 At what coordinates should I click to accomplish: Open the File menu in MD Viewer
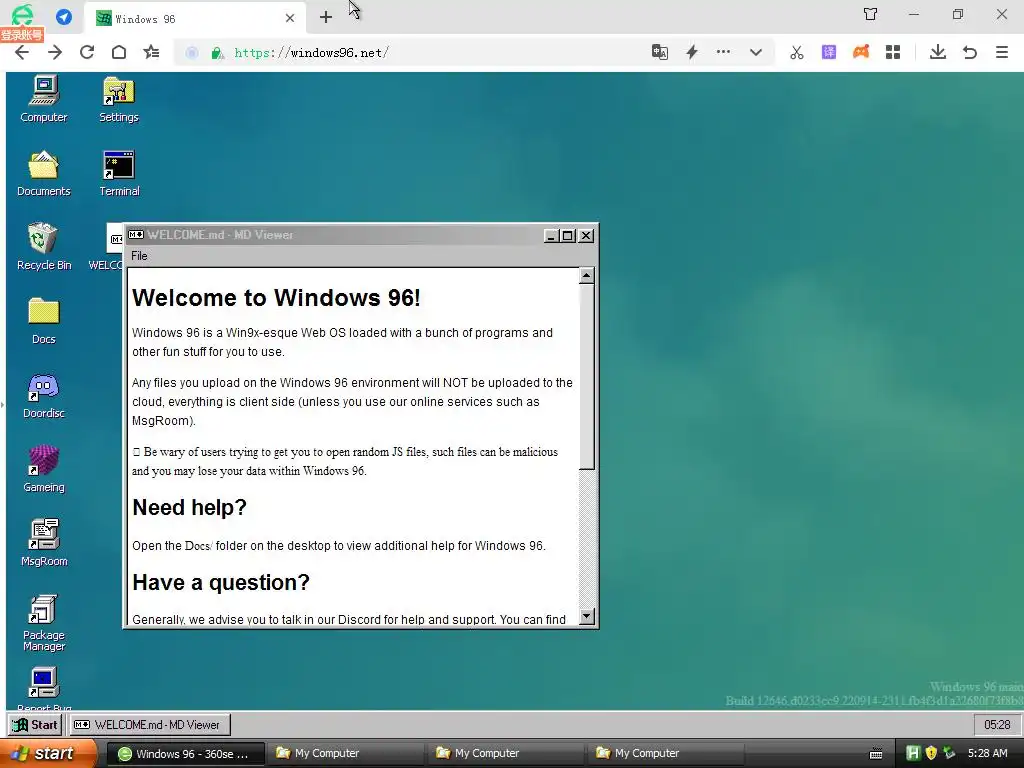[x=139, y=256]
